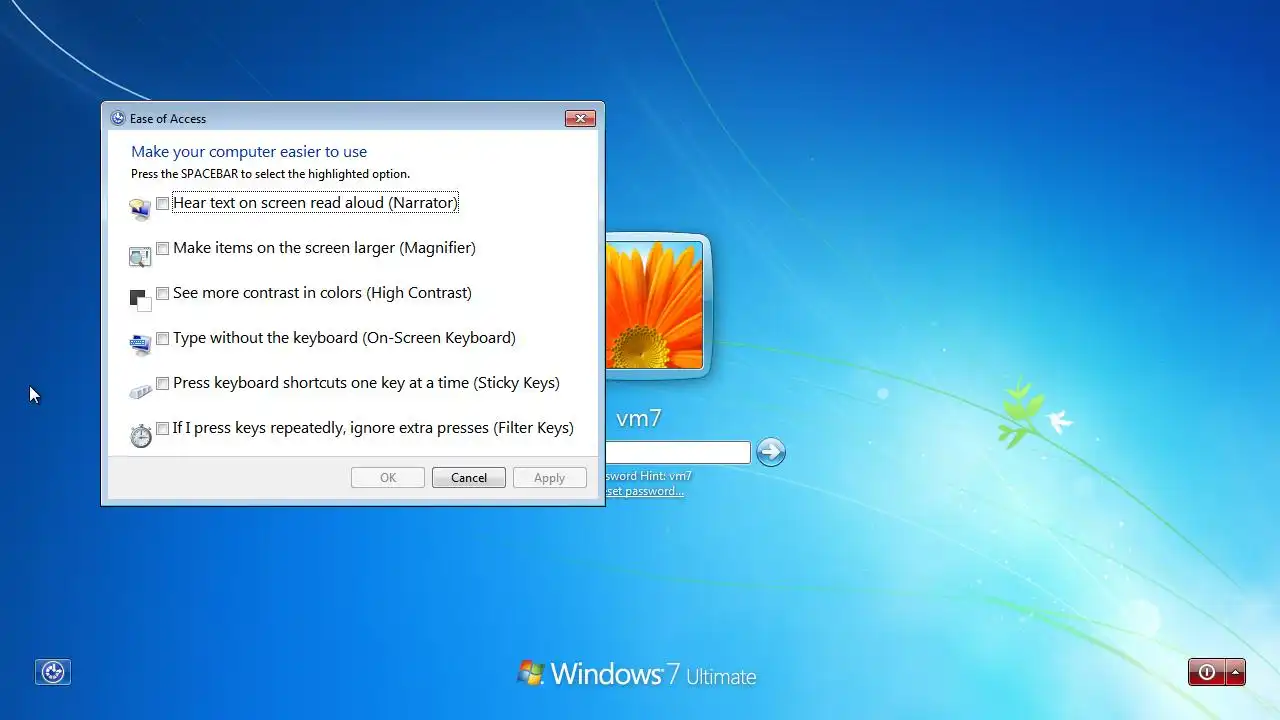1280x720 pixels.
Task: Click the Ease of Access title bar icon
Action: [118, 118]
